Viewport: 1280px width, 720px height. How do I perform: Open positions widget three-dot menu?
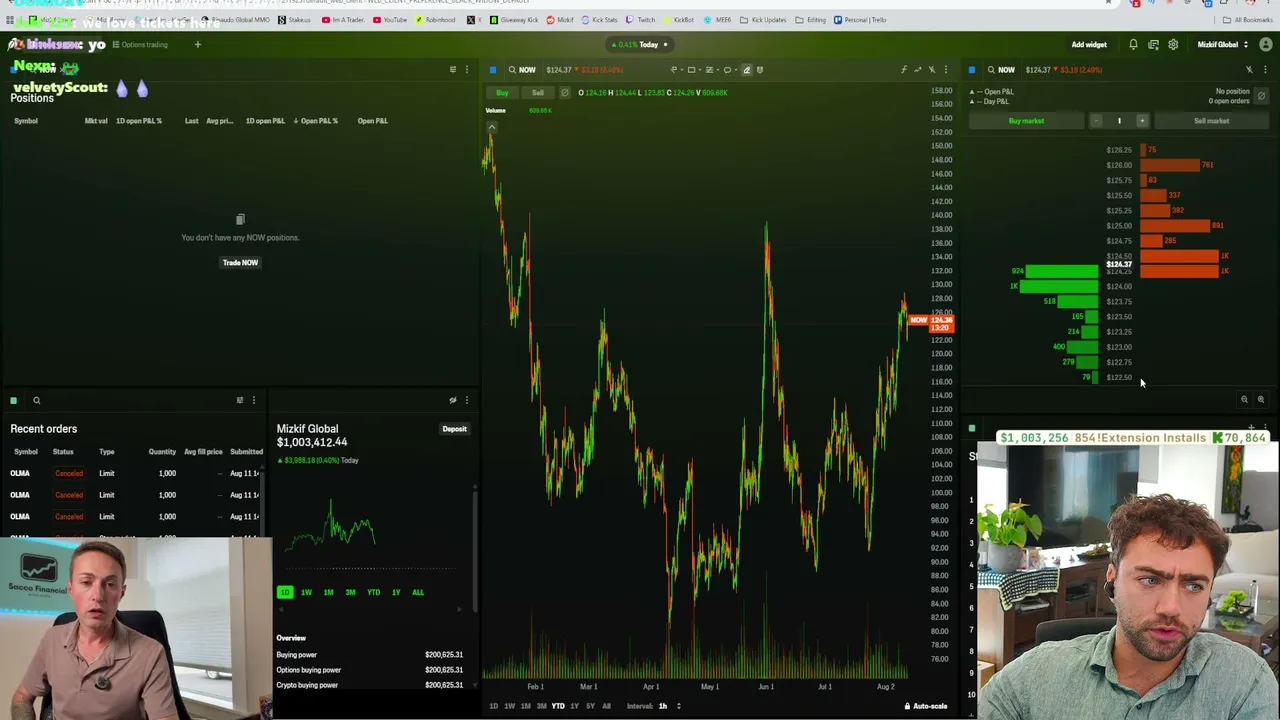[x=466, y=70]
